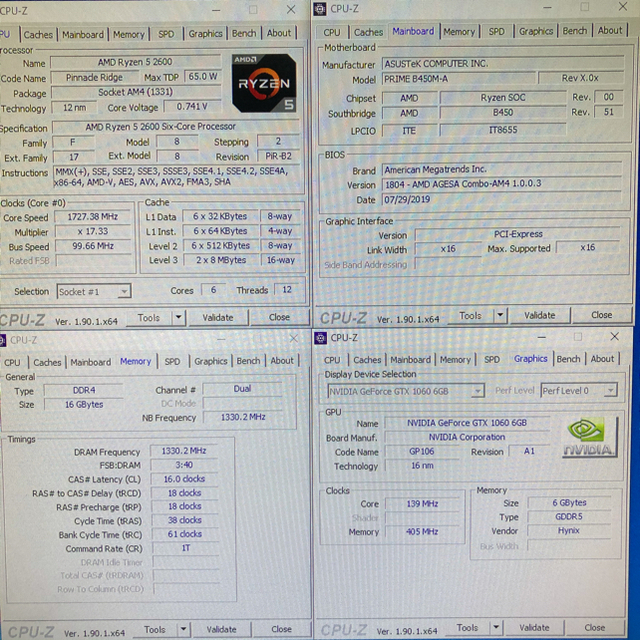Select SPD tab in the Mainboard window

pos(497,31)
